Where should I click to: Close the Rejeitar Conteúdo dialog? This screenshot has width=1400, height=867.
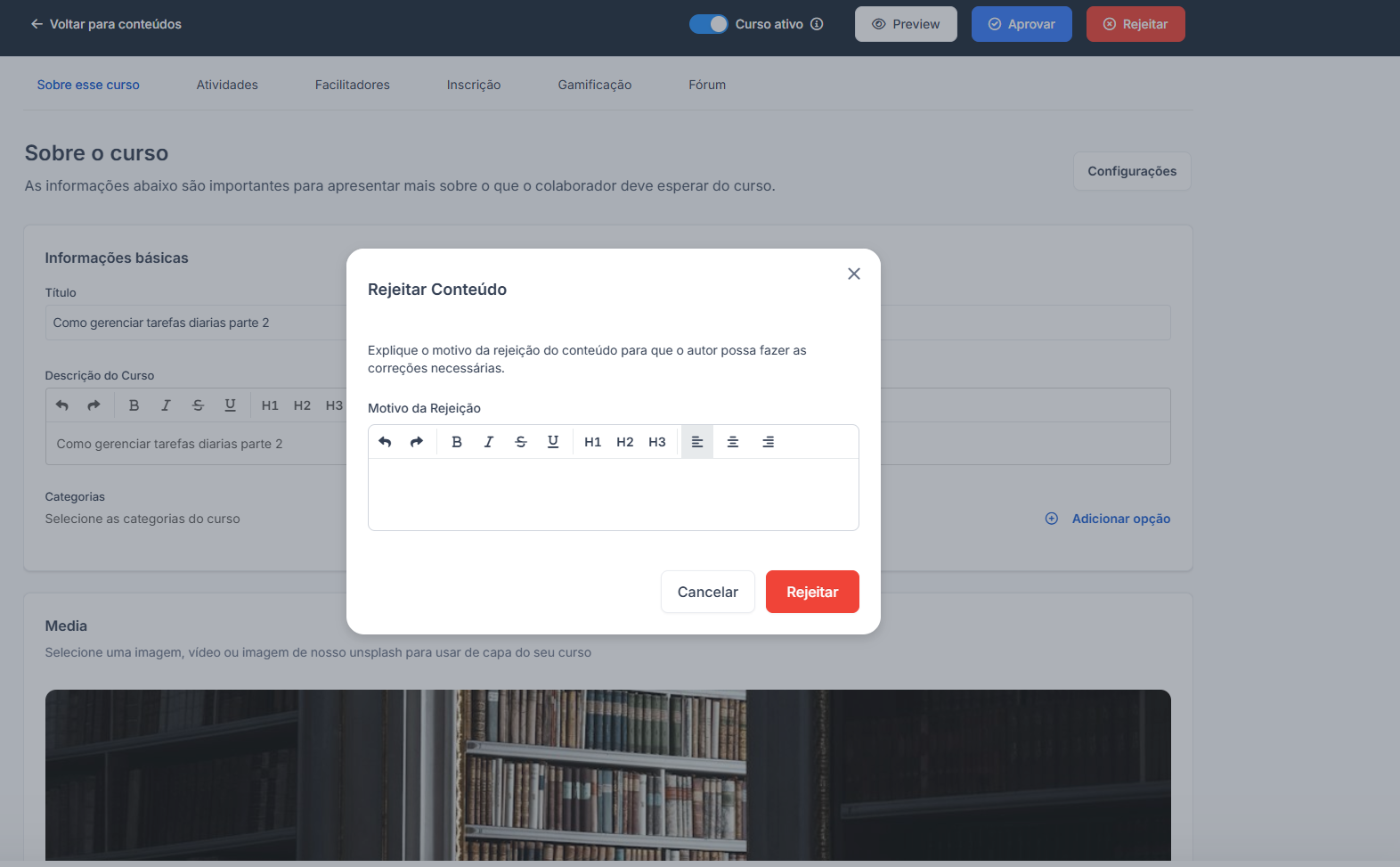[x=854, y=274]
